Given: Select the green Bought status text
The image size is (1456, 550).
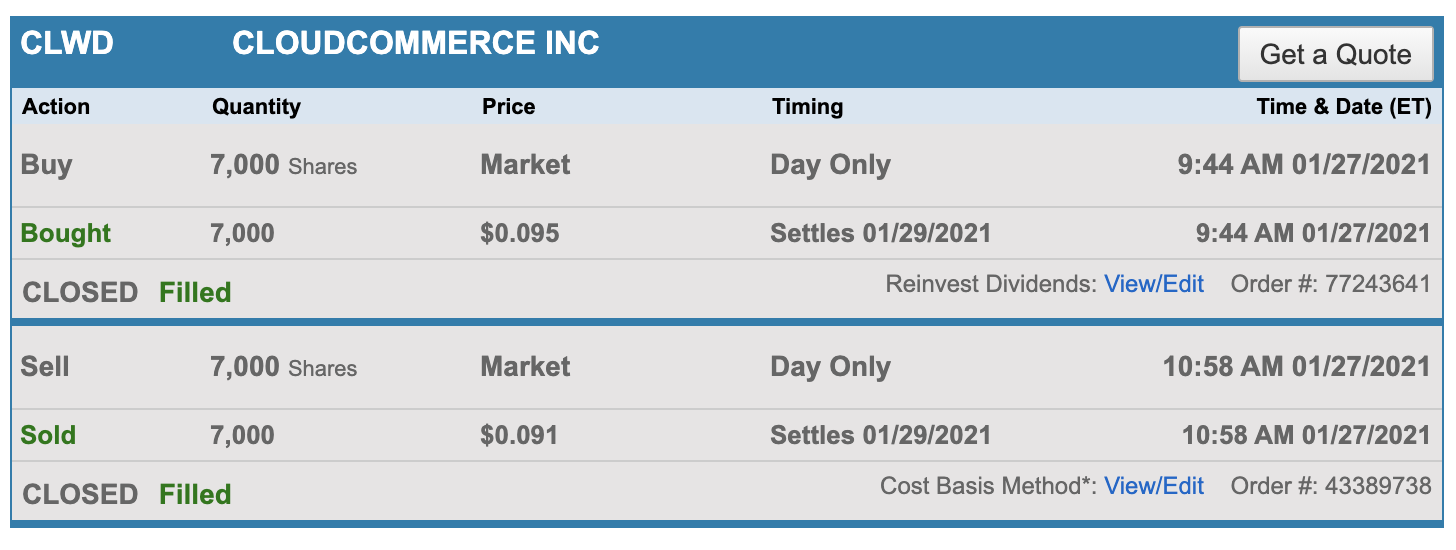Looking at the screenshot, I should (x=66, y=234).
